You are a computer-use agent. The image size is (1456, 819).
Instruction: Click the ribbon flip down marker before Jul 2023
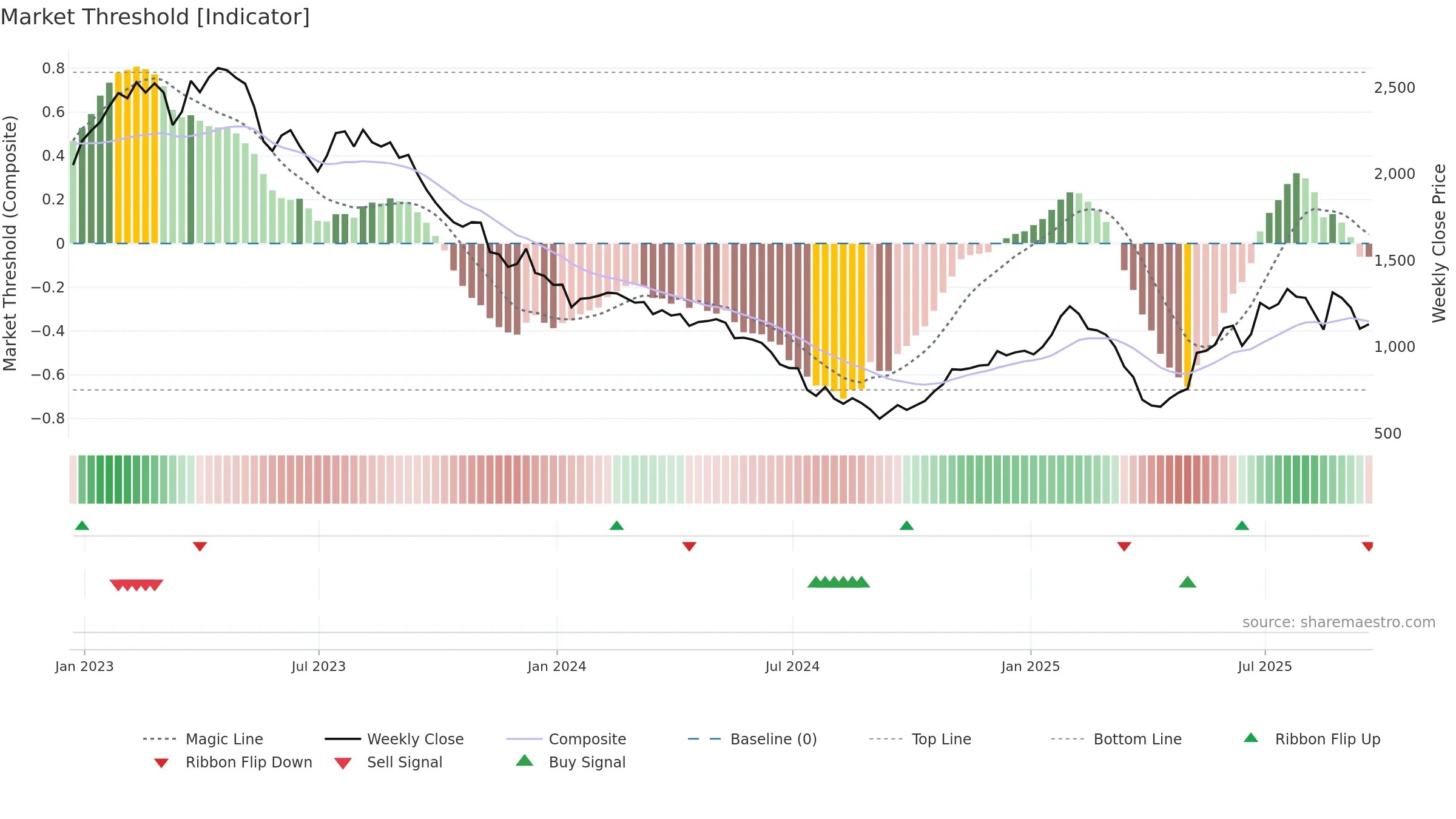[200, 547]
